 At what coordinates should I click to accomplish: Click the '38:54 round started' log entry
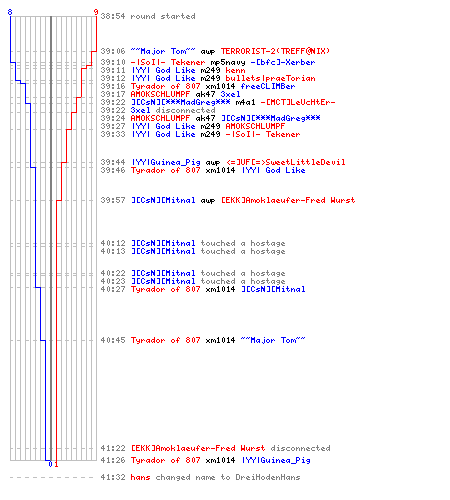coord(148,16)
